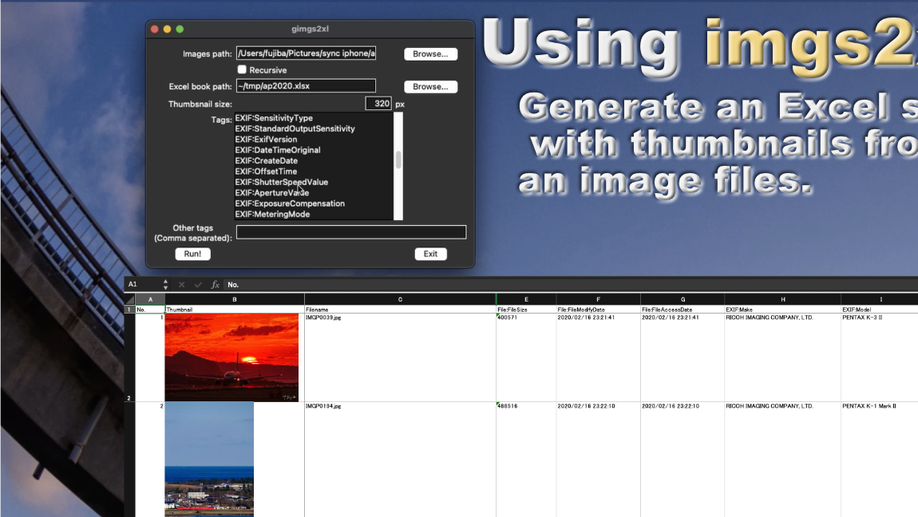
Task: Click the File:FileAccessDate header cell
Action: [683, 309]
